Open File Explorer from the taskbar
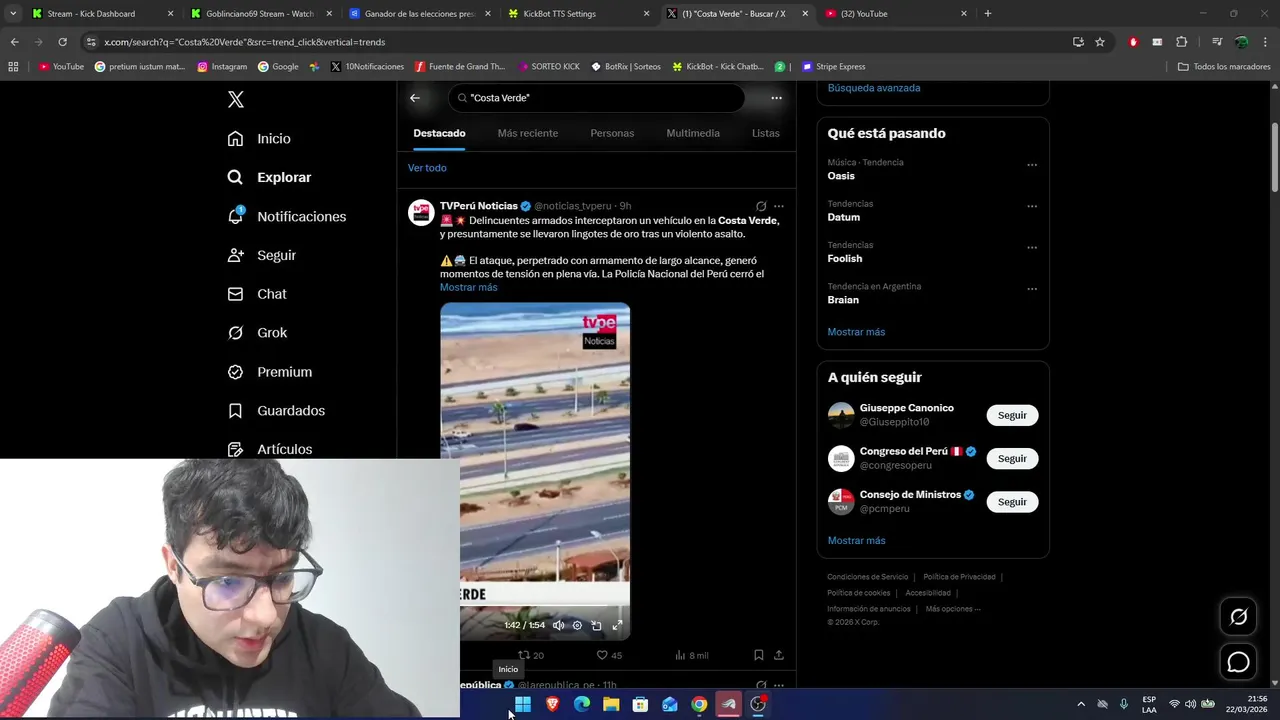 (611, 704)
